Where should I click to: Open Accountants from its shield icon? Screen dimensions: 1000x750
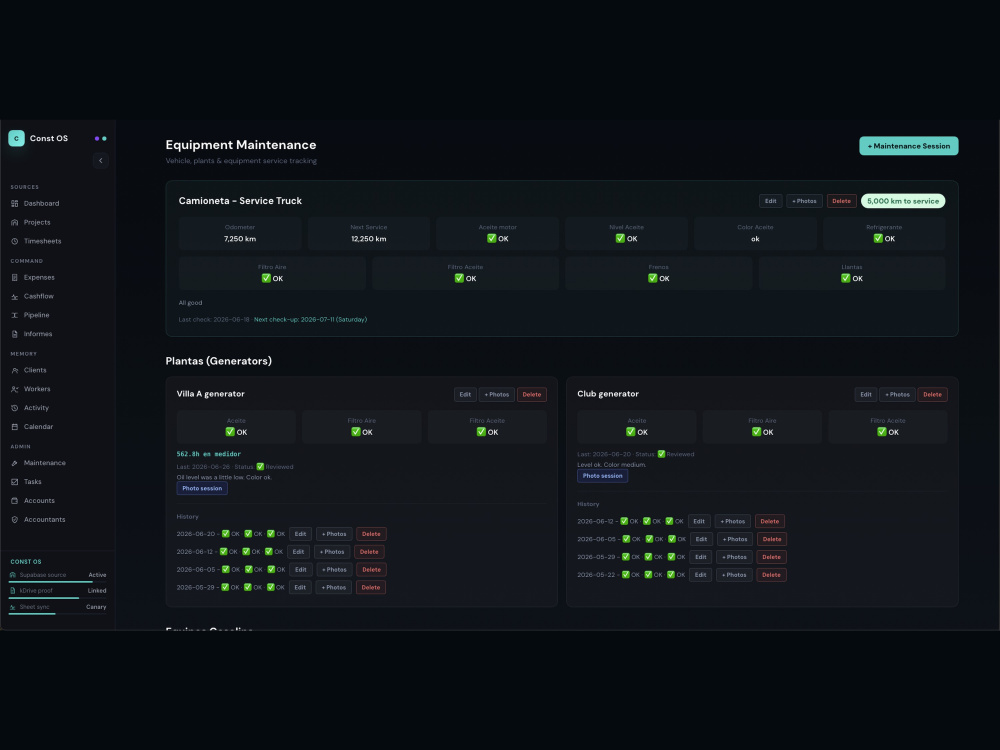pyautogui.click(x=15, y=520)
